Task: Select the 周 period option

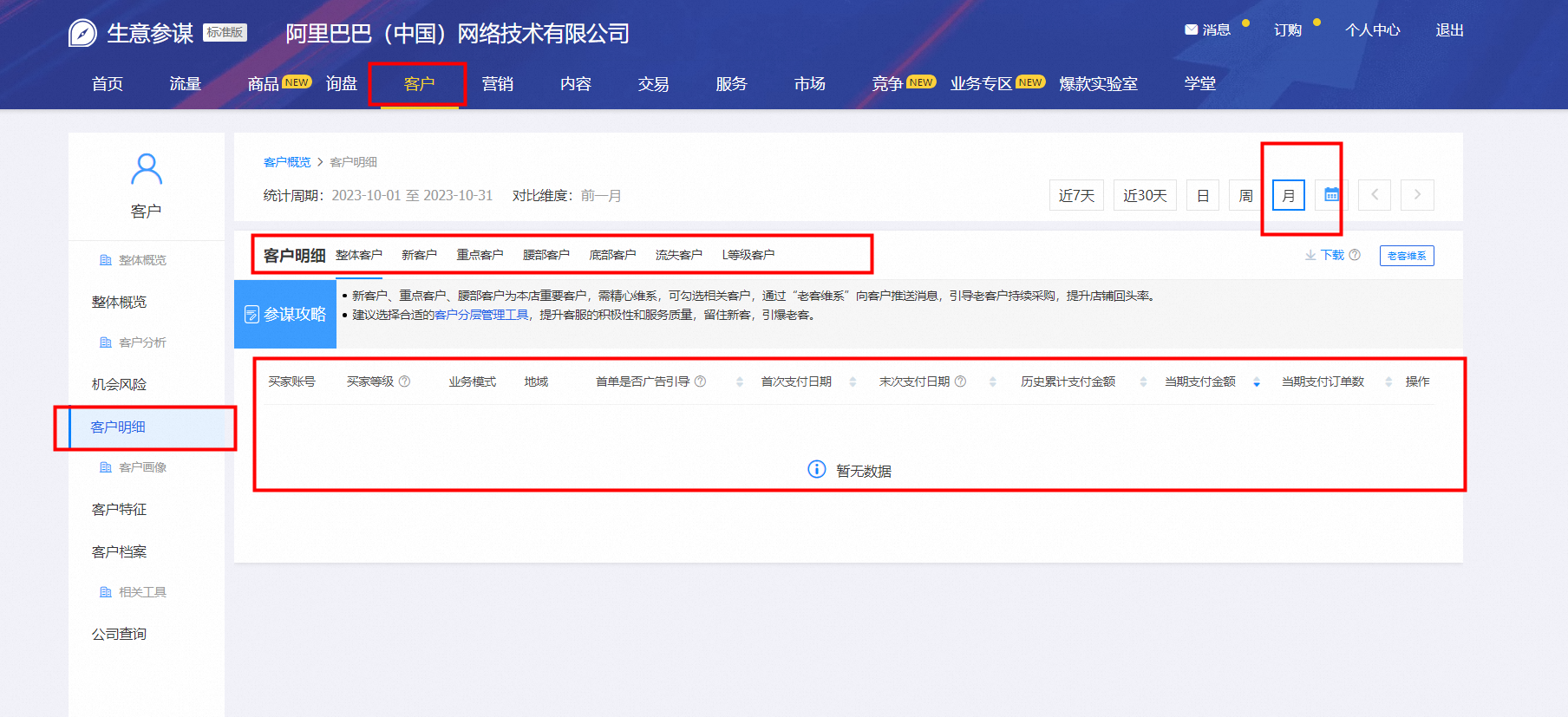Action: click(x=1245, y=195)
